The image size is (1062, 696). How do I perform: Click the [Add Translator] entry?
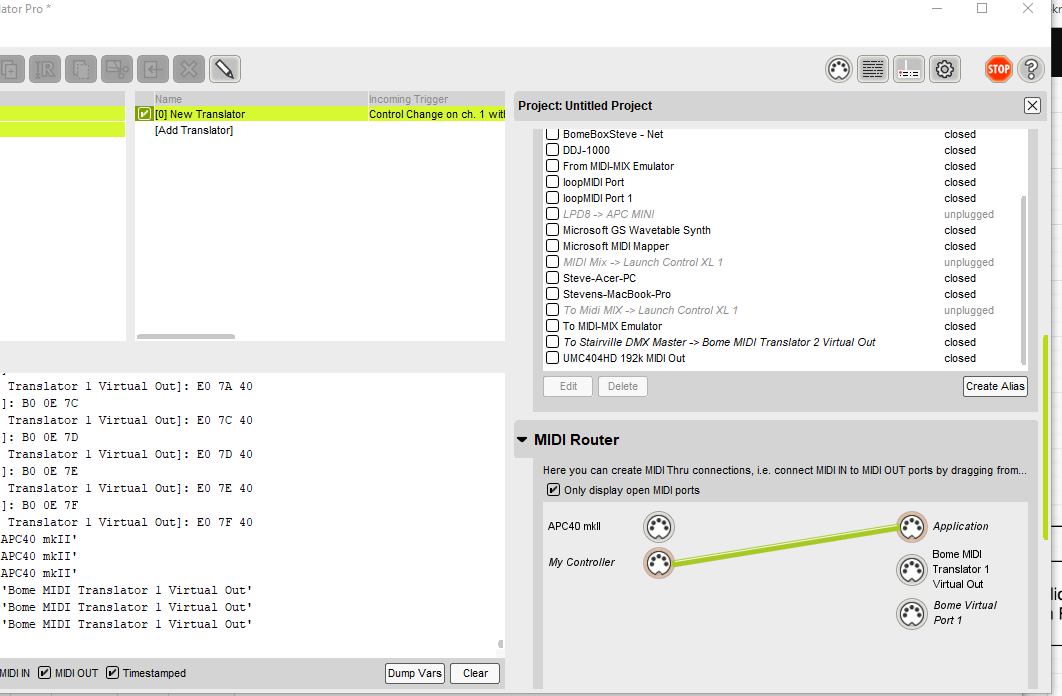194,130
